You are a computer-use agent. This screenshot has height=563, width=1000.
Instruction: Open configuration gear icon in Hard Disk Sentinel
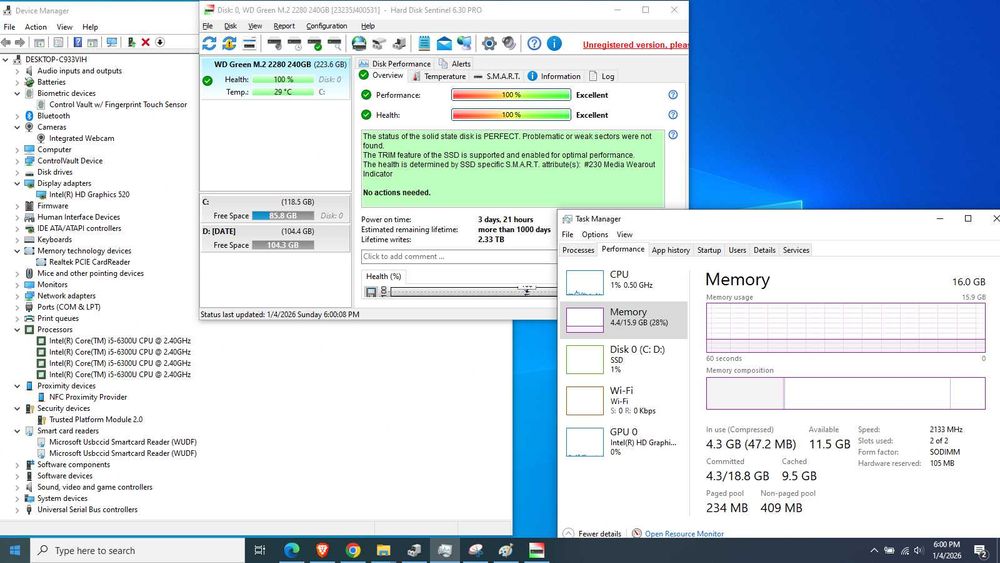[489, 43]
